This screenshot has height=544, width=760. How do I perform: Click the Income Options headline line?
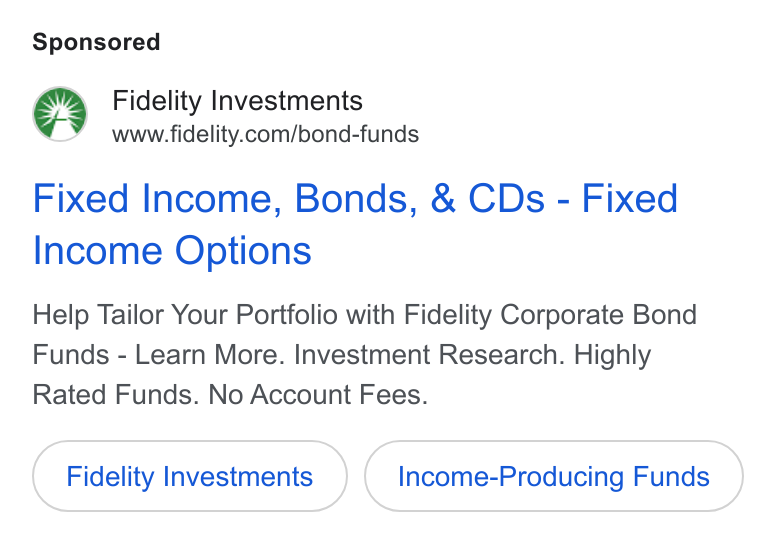(x=172, y=251)
